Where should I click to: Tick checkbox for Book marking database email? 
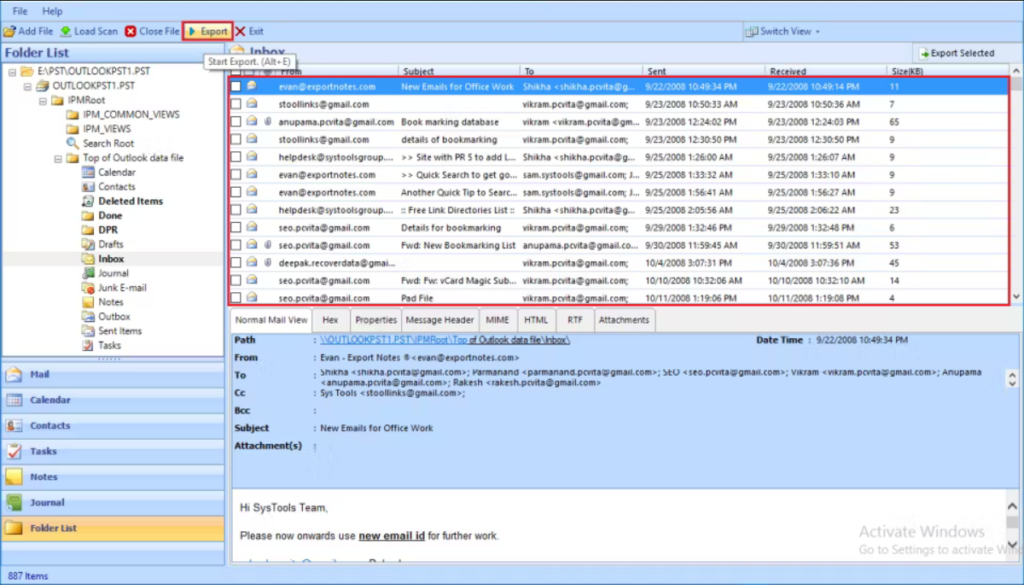pyautogui.click(x=236, y=122)
